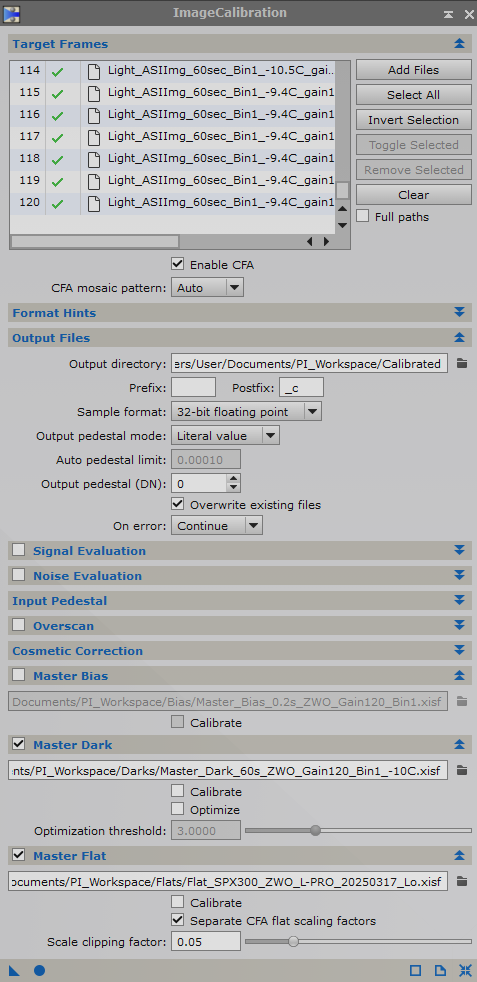Click the Postfix input field
The image size is (477, 982).
(302, 388)
